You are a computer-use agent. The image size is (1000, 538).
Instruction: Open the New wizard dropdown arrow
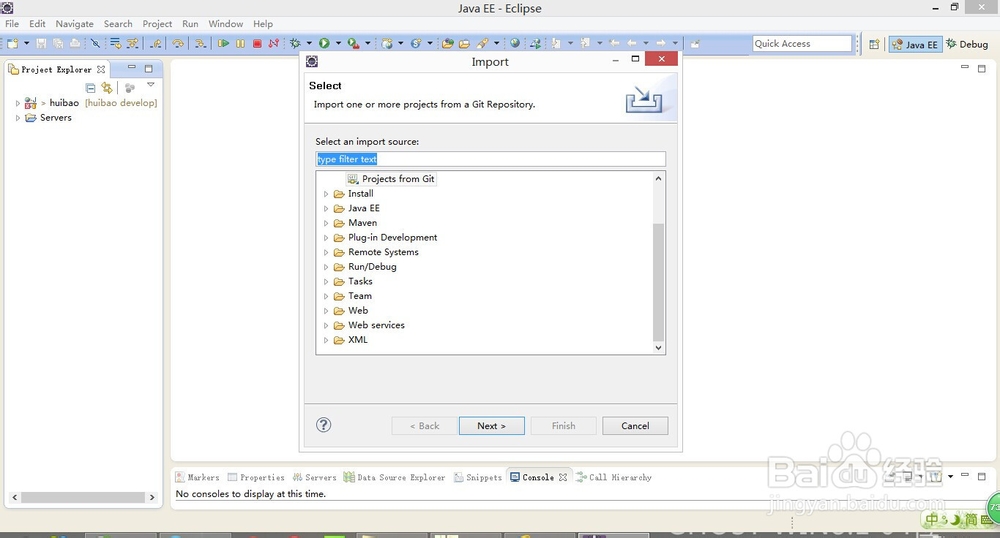(x=26, y=43)
